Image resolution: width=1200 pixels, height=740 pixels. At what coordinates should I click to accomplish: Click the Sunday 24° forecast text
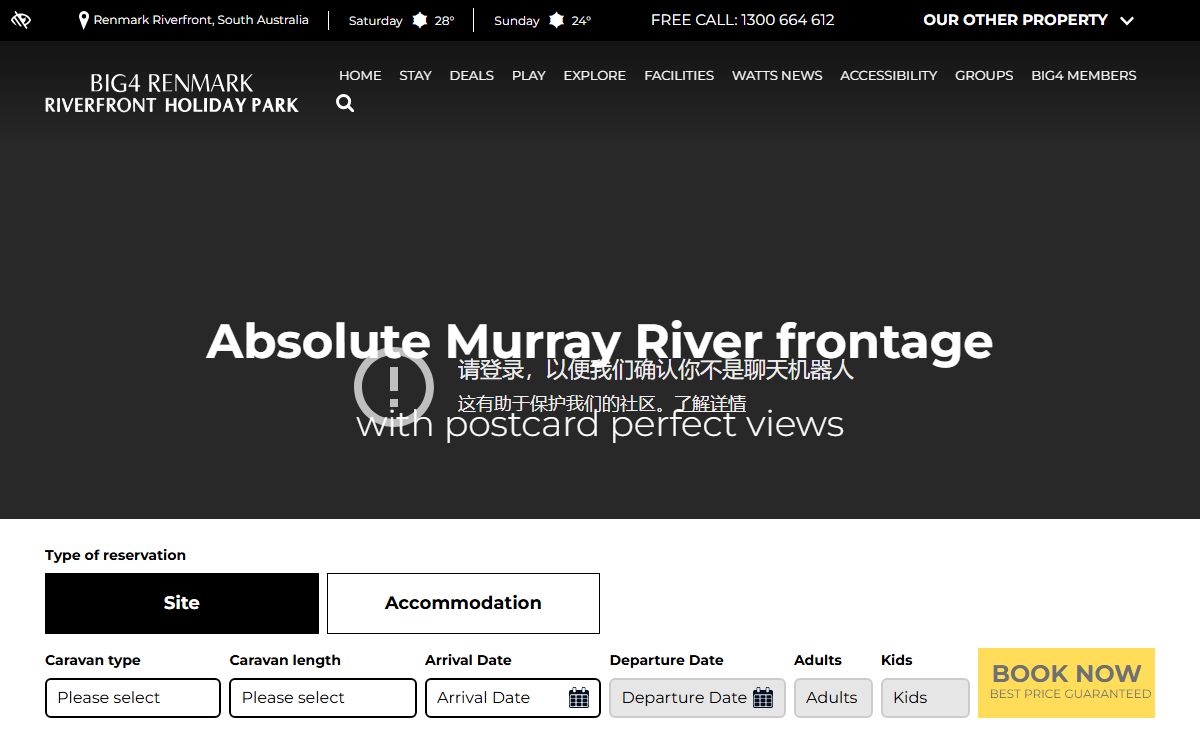click(542, 20)
